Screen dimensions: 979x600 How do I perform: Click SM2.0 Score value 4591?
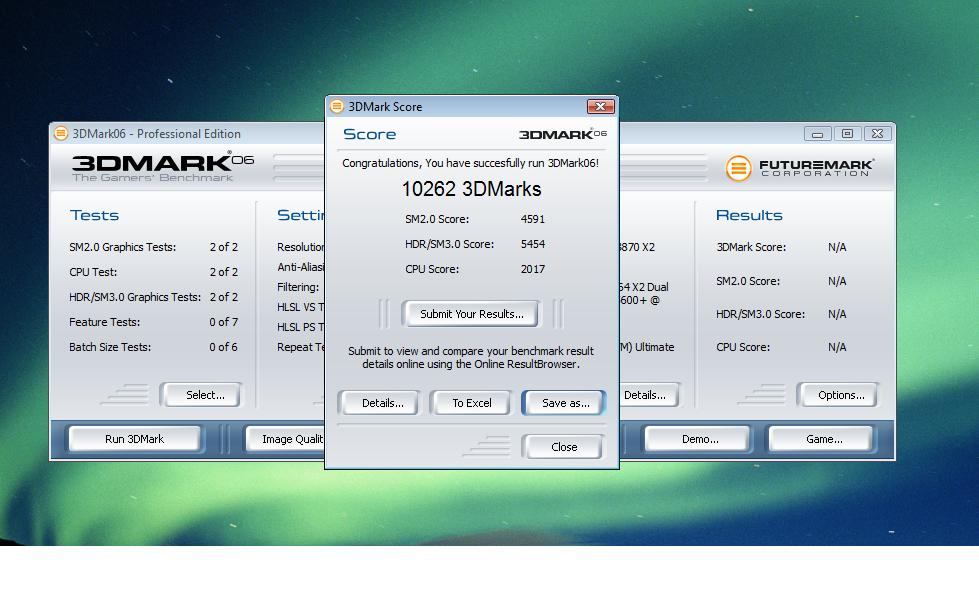tap(533, 219)
